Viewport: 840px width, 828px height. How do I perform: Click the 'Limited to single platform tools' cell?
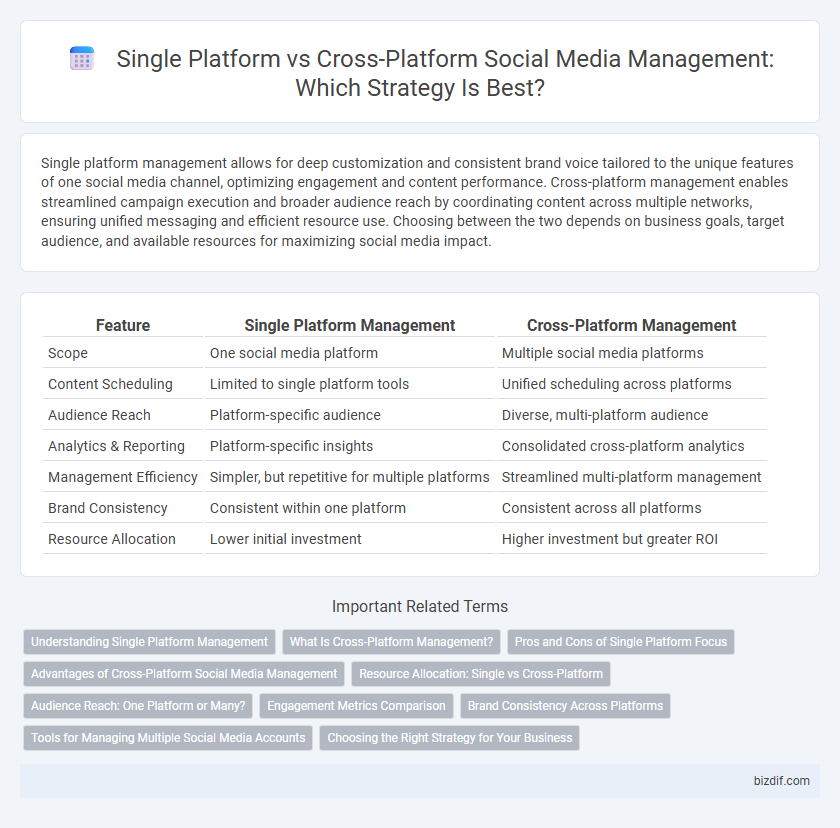click(x=309, y=384)
